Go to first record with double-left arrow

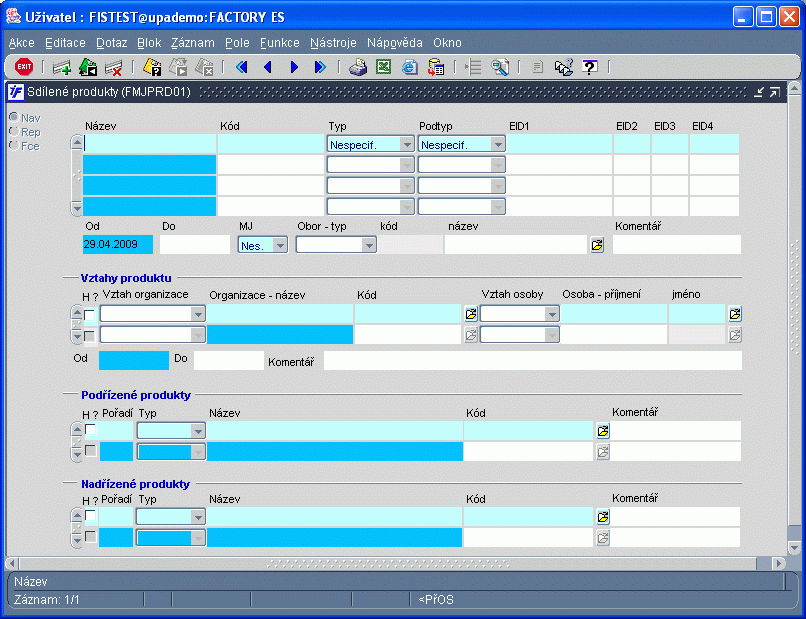[241, 67]
